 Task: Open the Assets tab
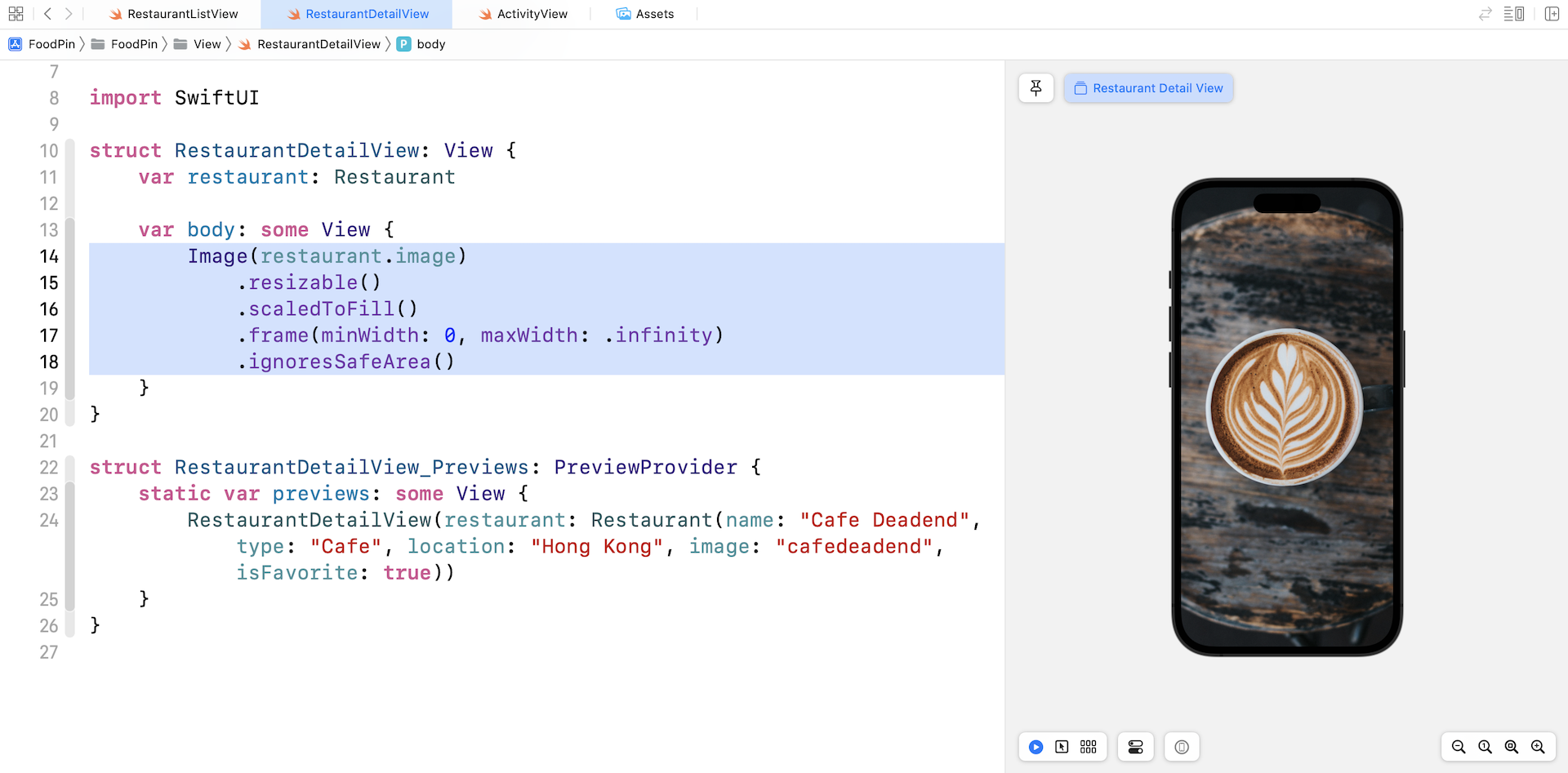(x=645, y=14)
